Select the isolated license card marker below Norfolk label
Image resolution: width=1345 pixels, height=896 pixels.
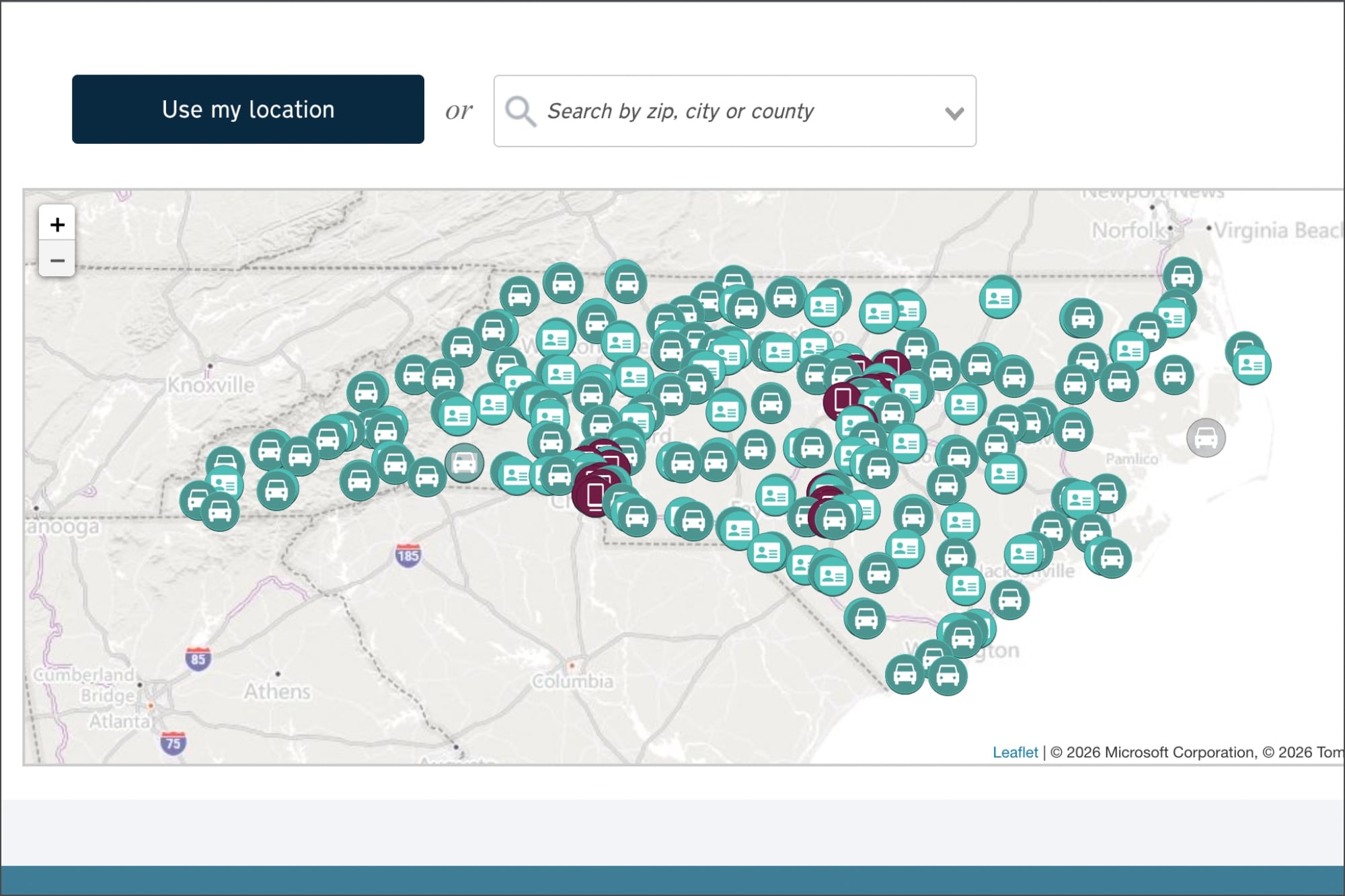click(999, 298)
